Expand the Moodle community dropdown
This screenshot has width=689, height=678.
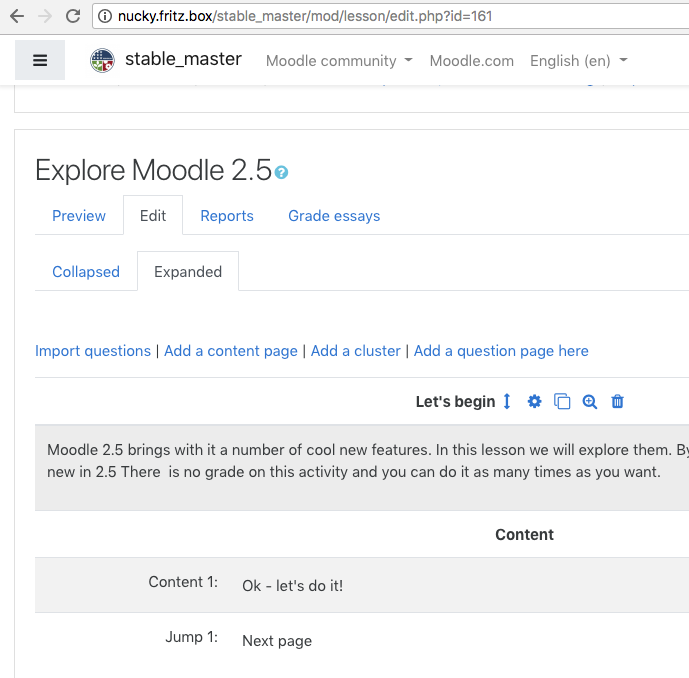[339, 61]
